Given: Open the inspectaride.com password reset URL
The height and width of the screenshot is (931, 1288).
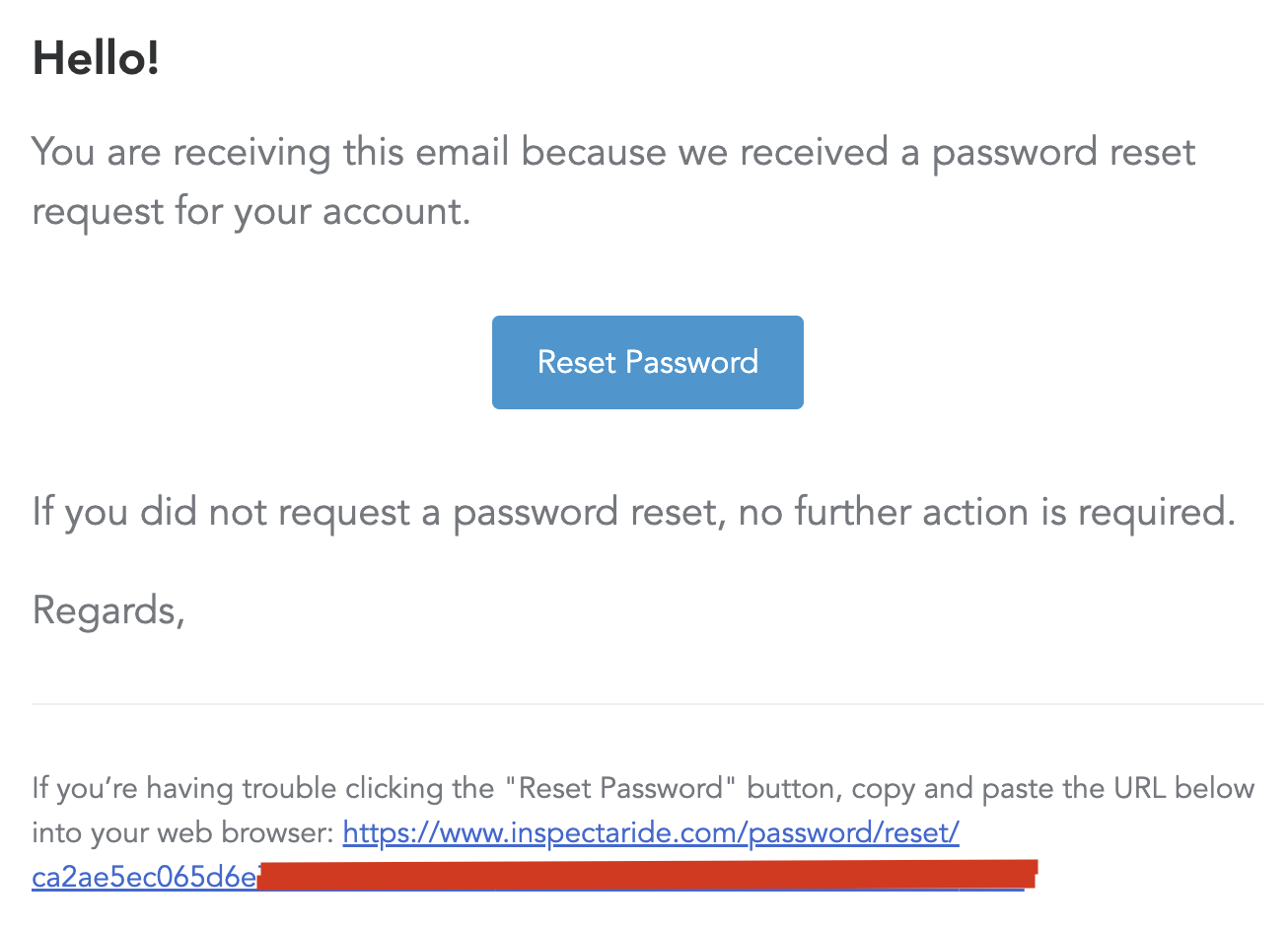Looking at the screenshot, I should (651, 833).
